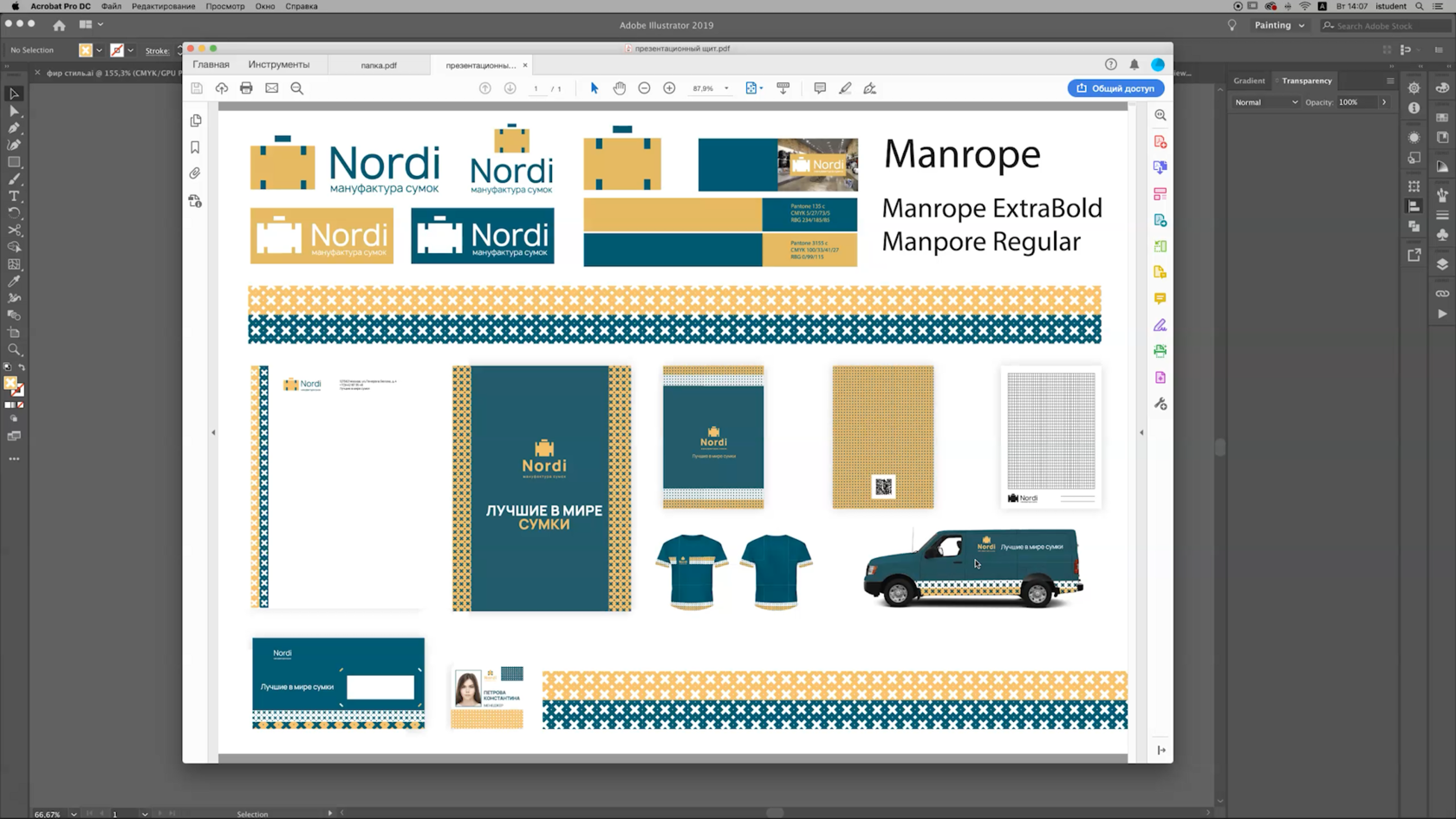Send the PDF by email icon
Screen dimensions: 1456x819
[x=271, y=88]
